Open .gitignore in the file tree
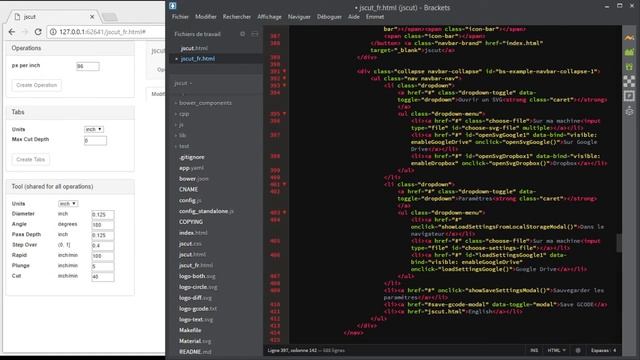This screenshot has height=360, width=640. [x=192, y=157]
